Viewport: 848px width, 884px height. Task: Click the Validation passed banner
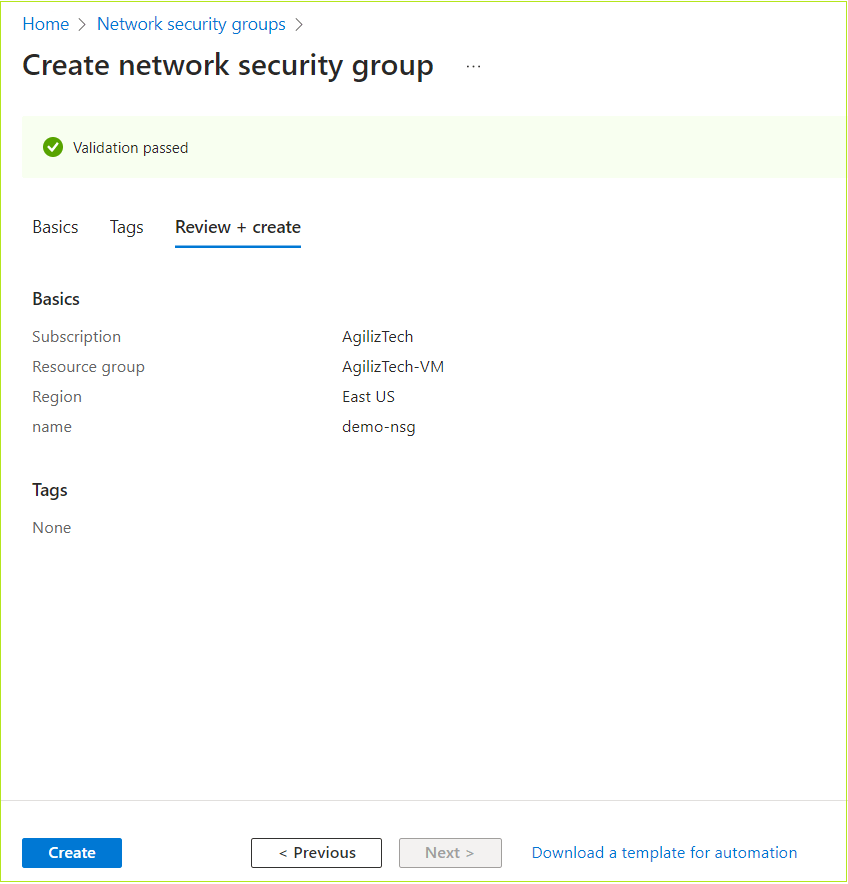click(128, 147)
